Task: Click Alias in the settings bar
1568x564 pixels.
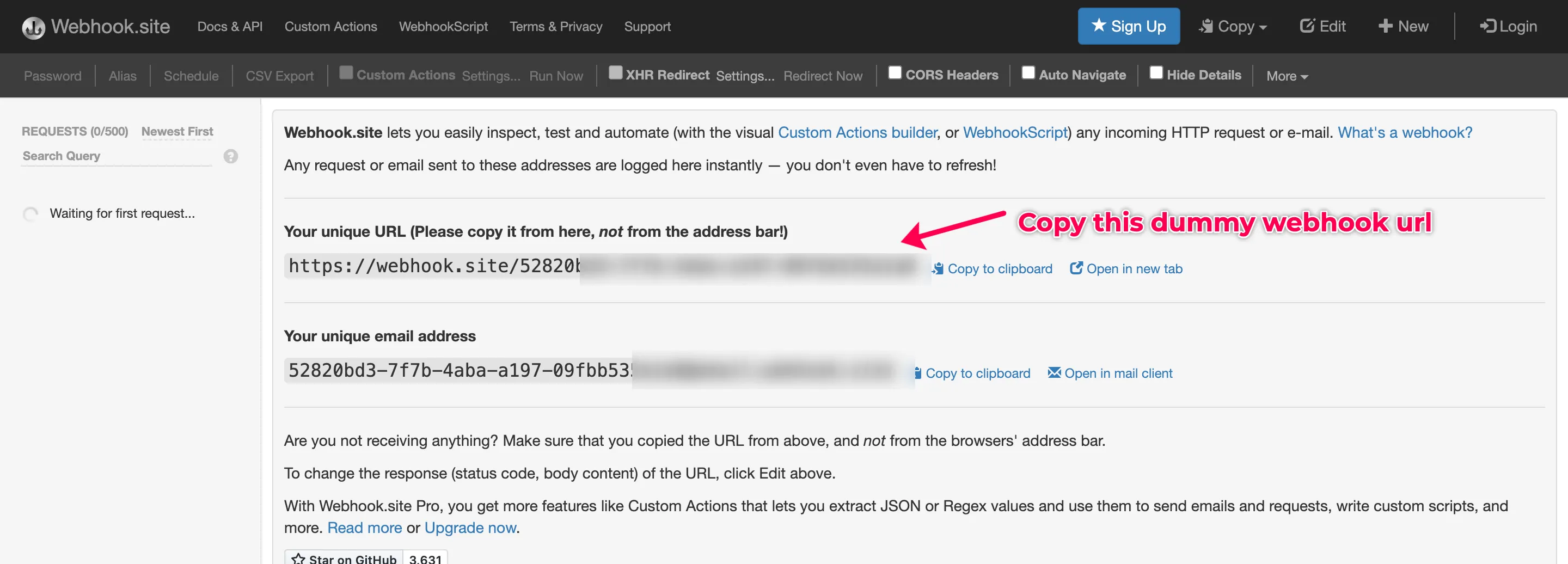Action: 122,76
